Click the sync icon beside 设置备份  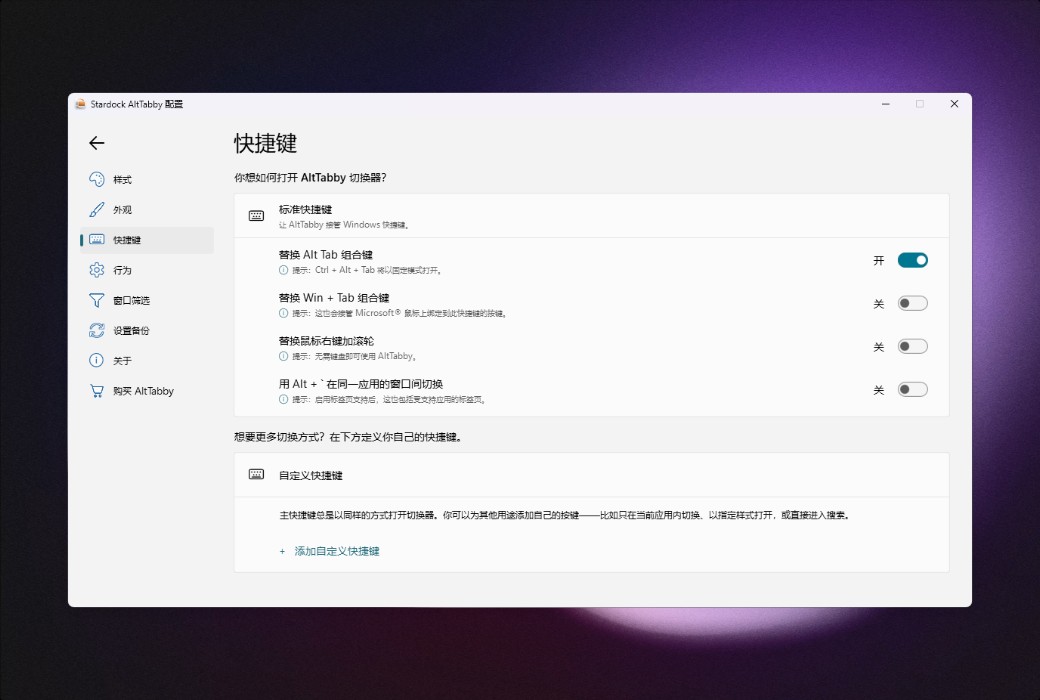tap(97, 330)
